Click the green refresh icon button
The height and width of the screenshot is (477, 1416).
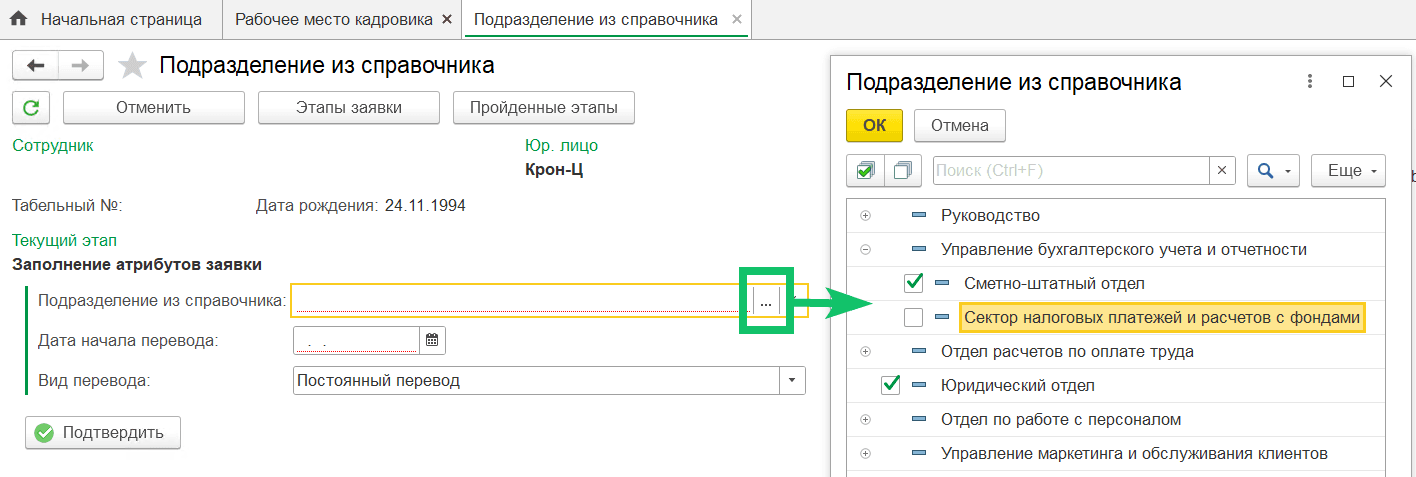coord(31,108)
